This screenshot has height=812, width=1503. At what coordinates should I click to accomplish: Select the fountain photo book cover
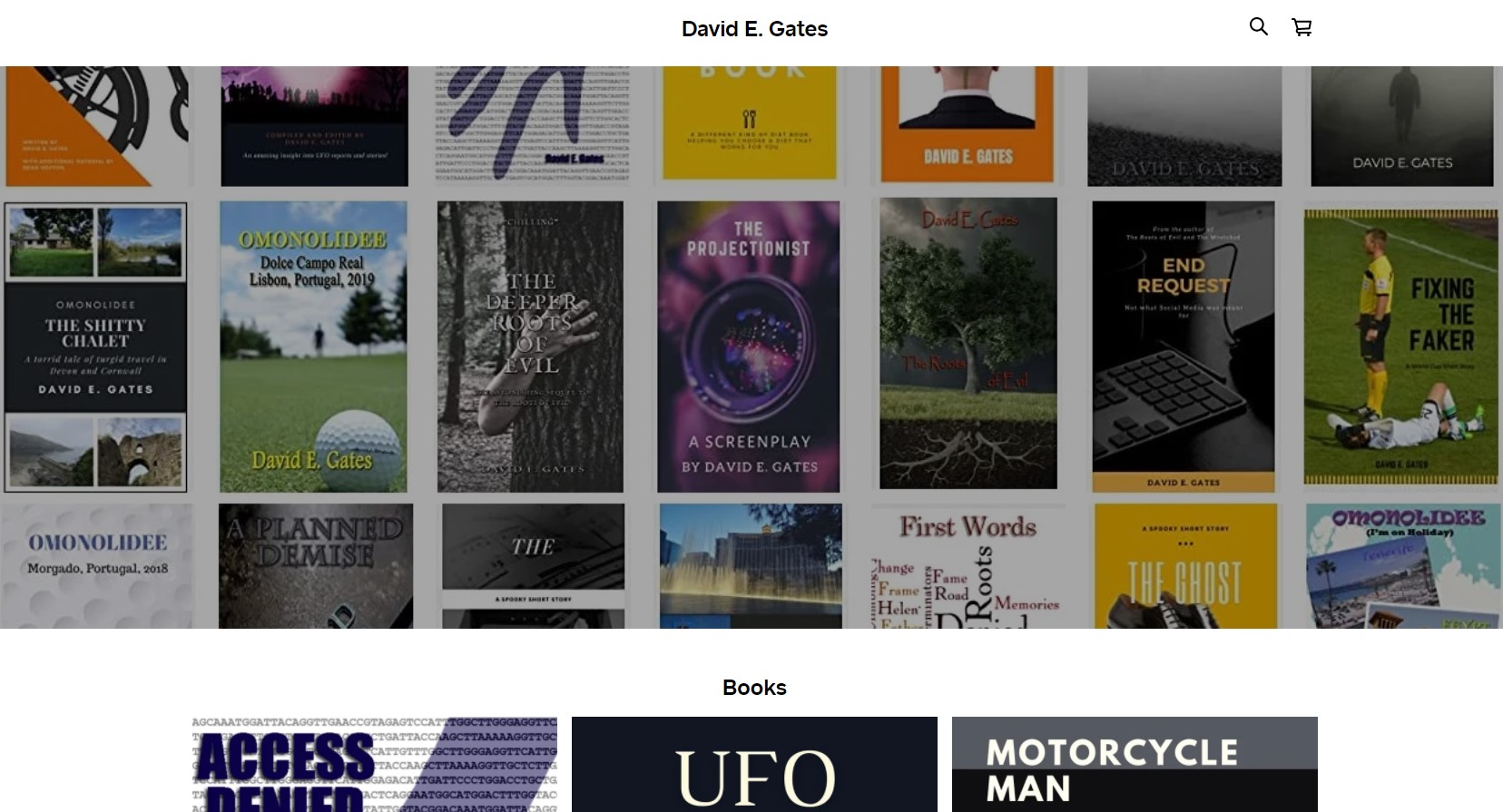tap(751, 566)
